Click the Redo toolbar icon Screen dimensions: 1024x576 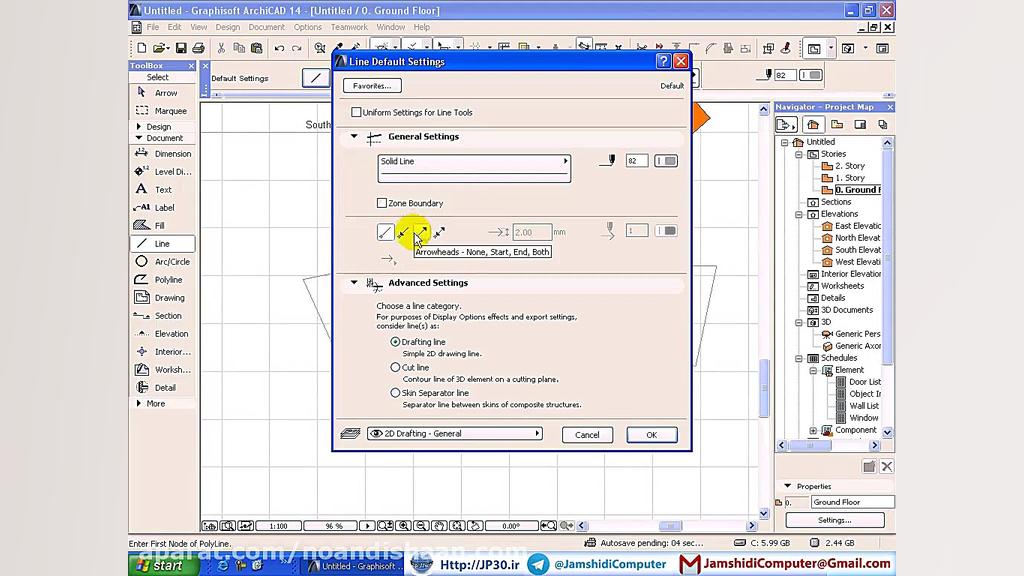click(296, 48)
